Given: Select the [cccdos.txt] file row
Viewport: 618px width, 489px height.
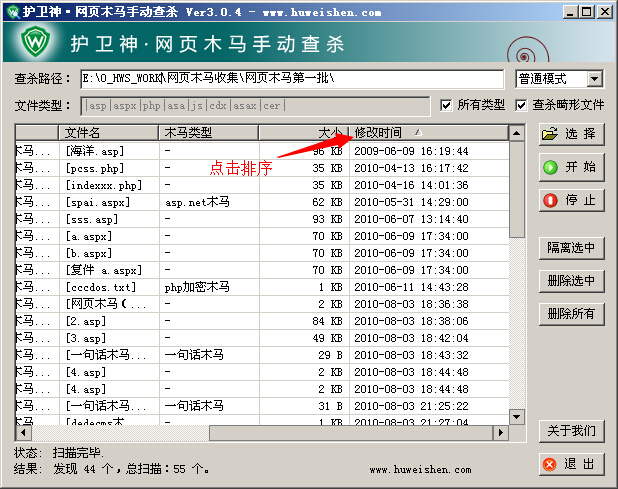Looking at the screenshot, I should click(x=262, y=287).
